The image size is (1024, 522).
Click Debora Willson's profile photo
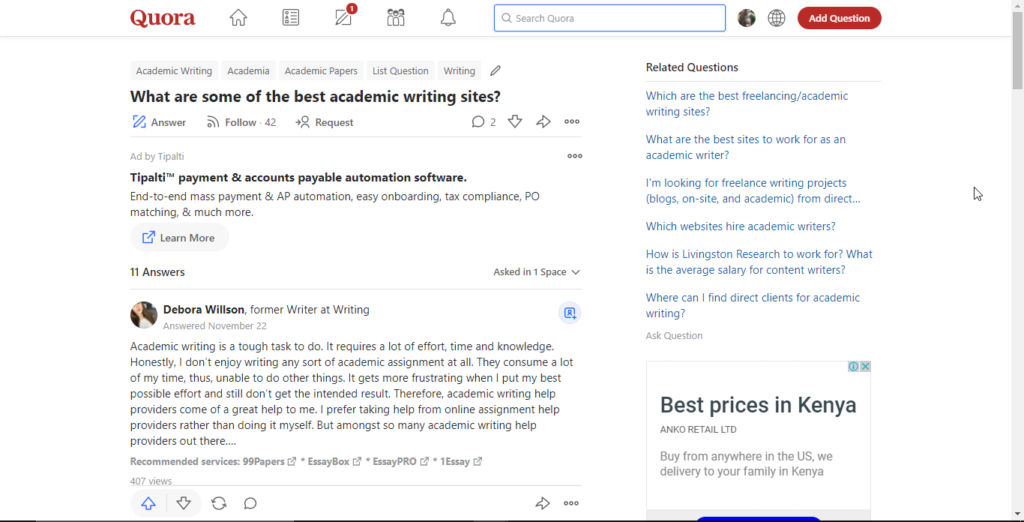point(144,315)
